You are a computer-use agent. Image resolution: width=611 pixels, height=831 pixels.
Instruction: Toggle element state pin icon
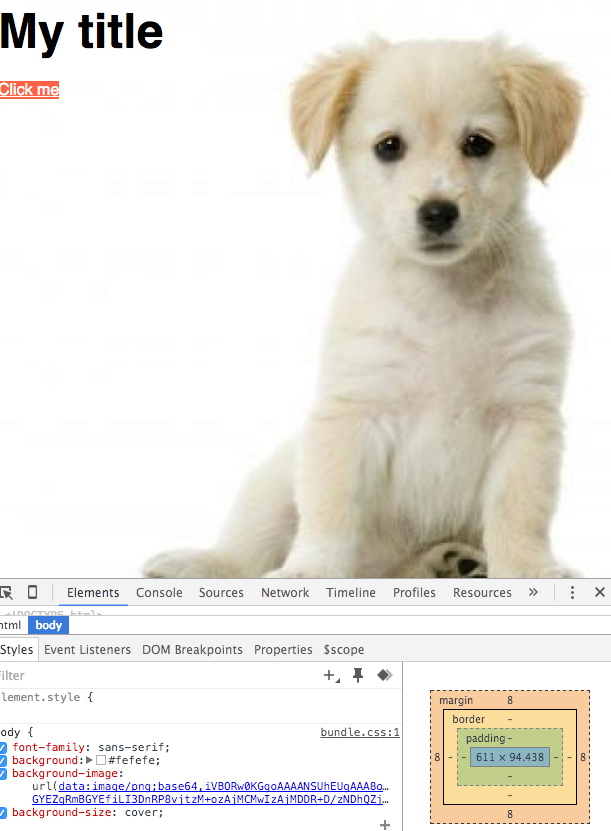point(358,676)
